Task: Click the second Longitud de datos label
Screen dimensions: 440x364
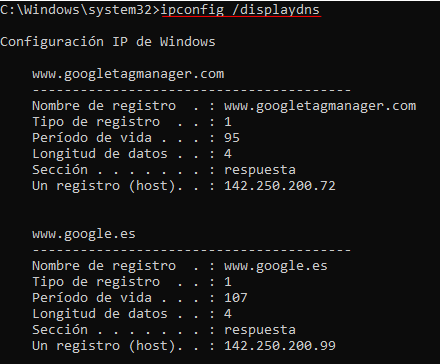Action: click(100, 314)
